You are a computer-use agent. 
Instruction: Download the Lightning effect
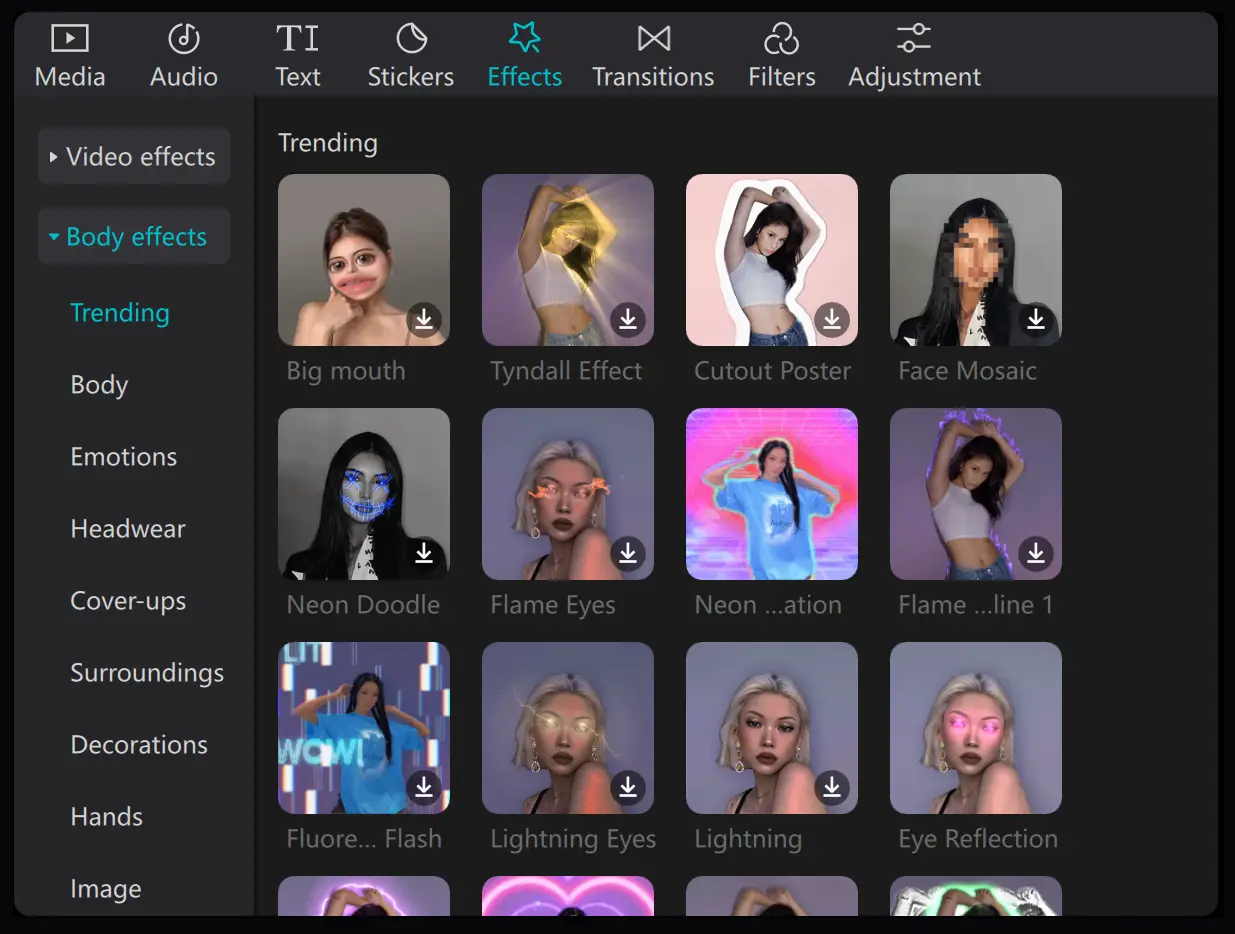pos(832,787)
